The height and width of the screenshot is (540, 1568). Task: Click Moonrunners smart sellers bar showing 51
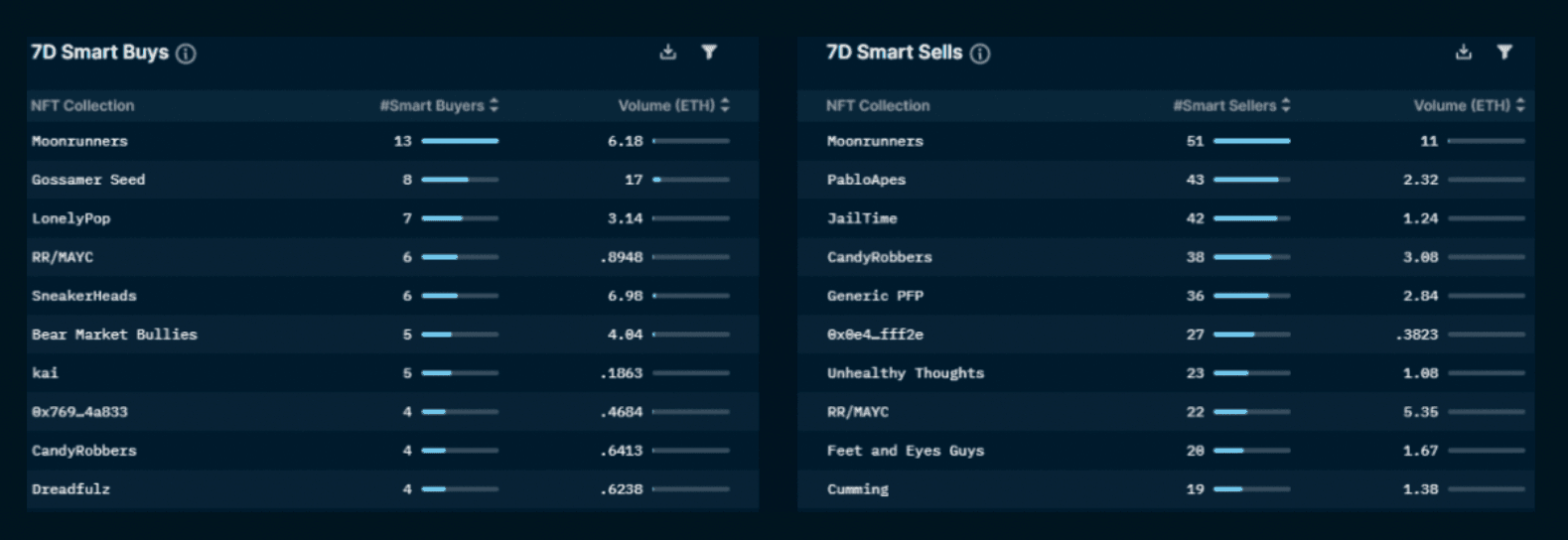pos(1252,141)
